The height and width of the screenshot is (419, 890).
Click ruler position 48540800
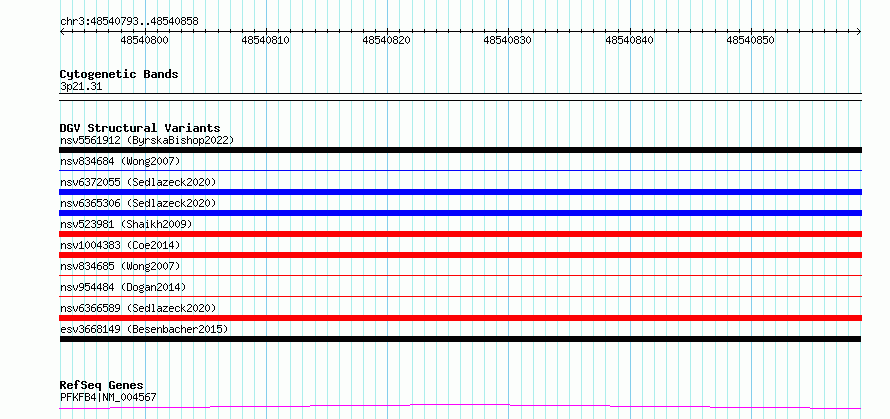coord(145,40)
